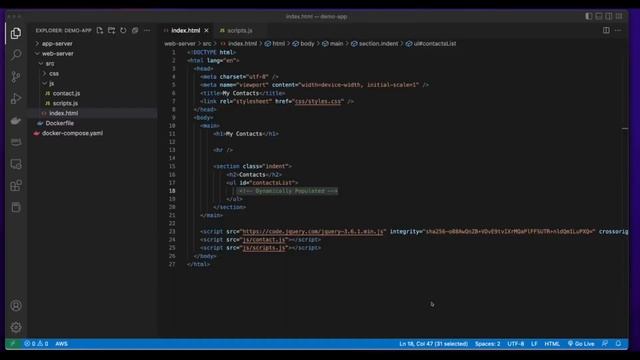Open the Docker view in activity bar
Viewport: 640px width, 360px height.
click(16, 120)
